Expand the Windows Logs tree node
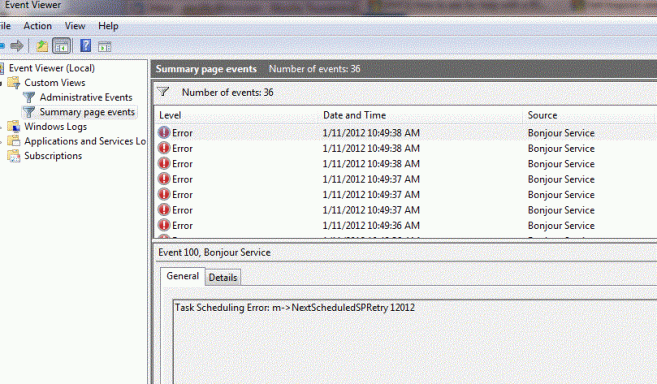The image size is (657, 384). [x=1, y=127]
